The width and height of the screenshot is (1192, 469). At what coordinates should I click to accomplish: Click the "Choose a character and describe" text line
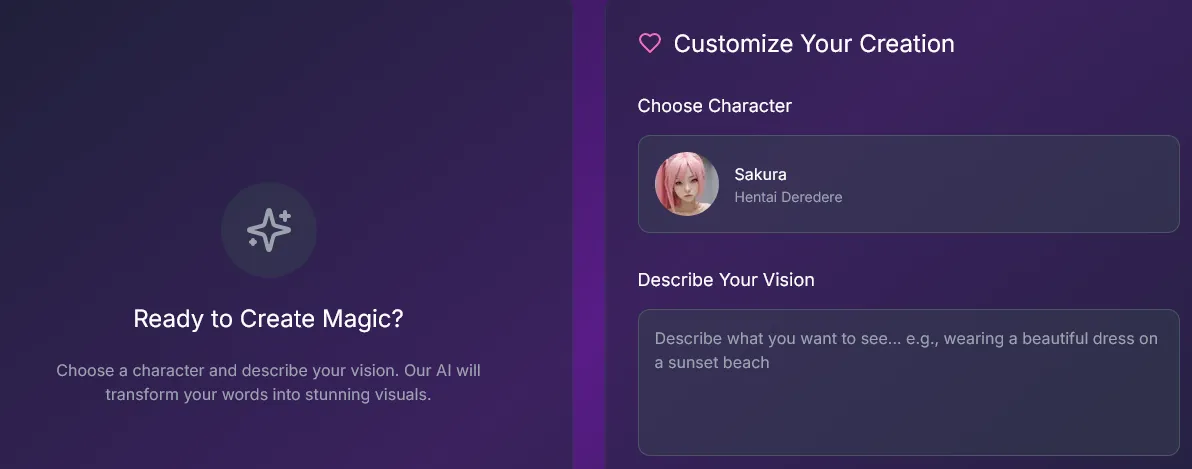pyautogui.click(x=268, y=370)
